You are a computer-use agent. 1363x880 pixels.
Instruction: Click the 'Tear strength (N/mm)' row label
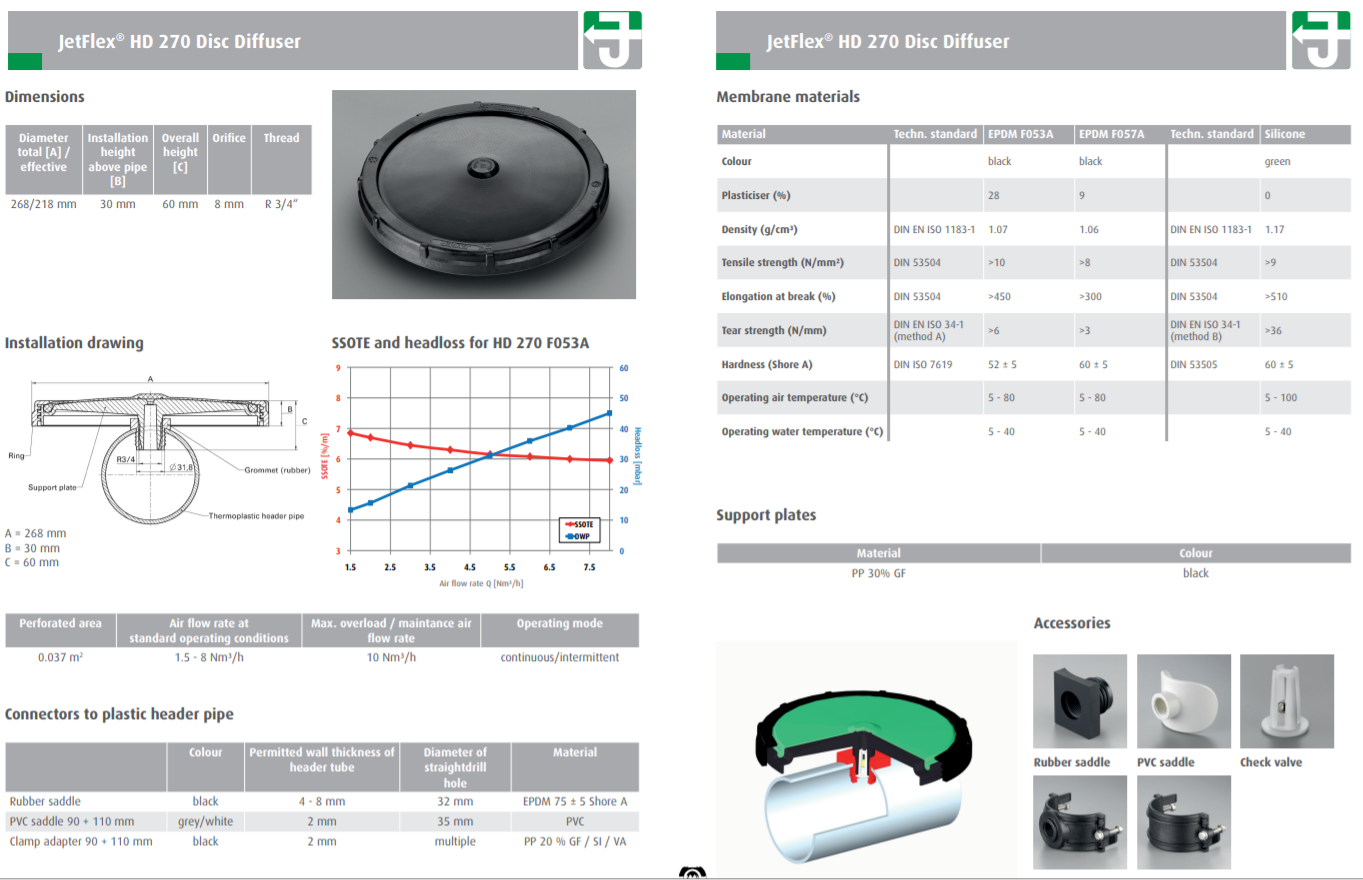pyautogui.click(x=774, y=330)
